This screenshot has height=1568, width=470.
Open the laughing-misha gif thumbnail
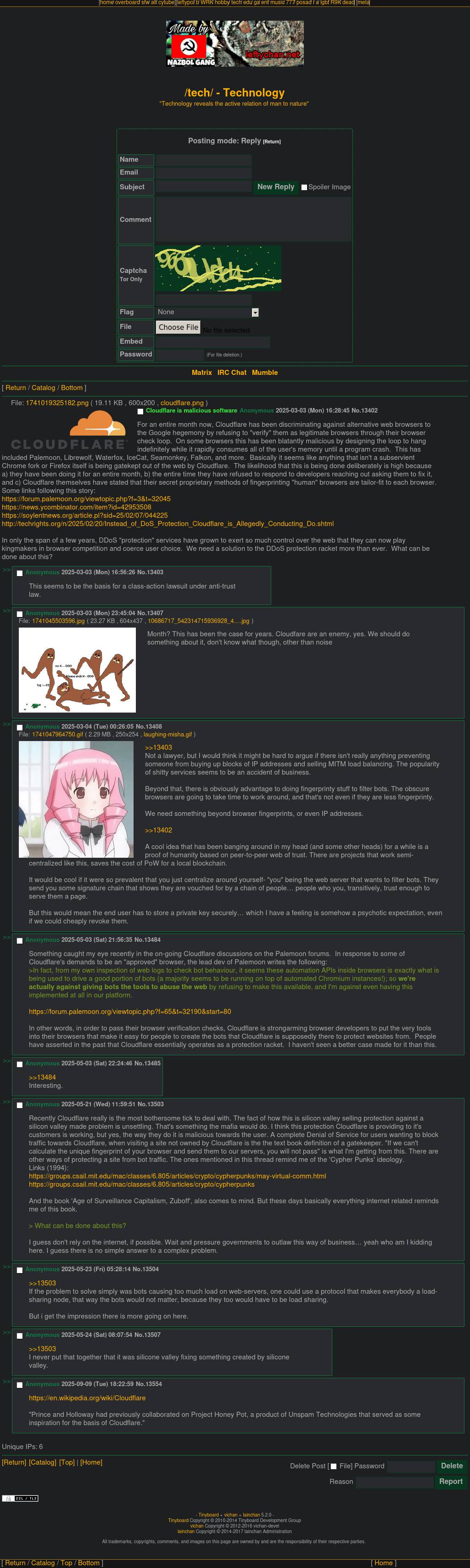point(76,799)
